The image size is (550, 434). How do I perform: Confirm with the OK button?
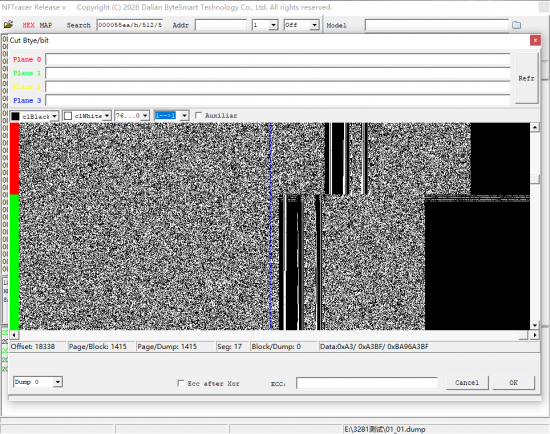[x=514, y=382]
